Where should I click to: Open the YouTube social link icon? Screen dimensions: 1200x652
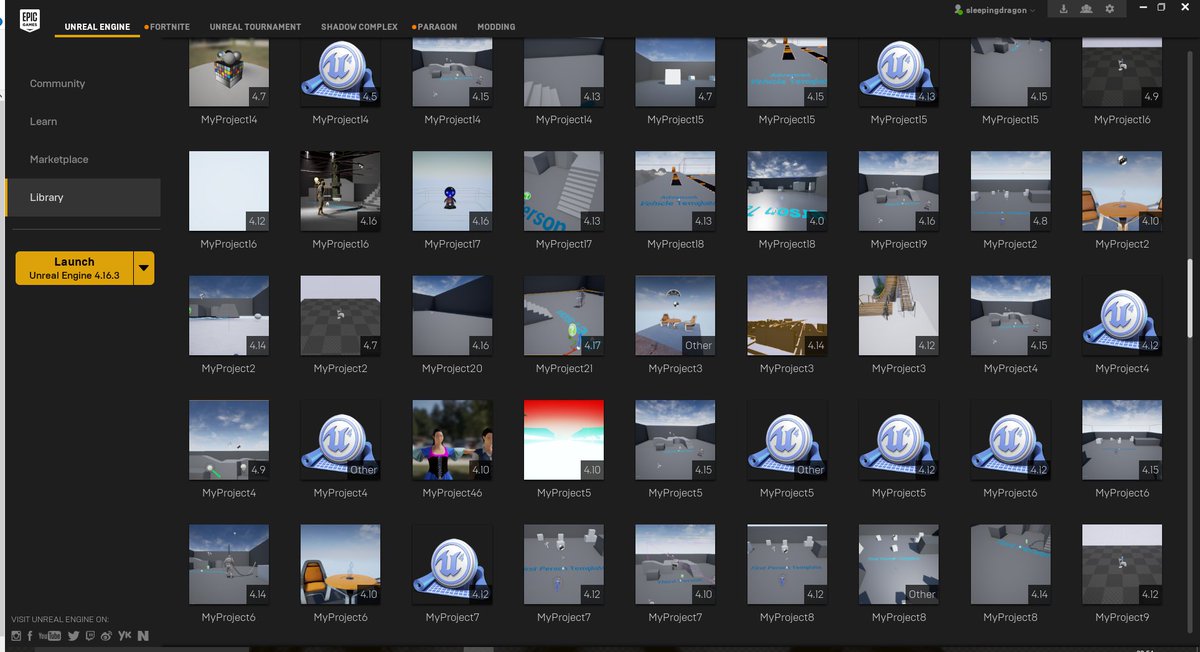[x=50, y=635]
